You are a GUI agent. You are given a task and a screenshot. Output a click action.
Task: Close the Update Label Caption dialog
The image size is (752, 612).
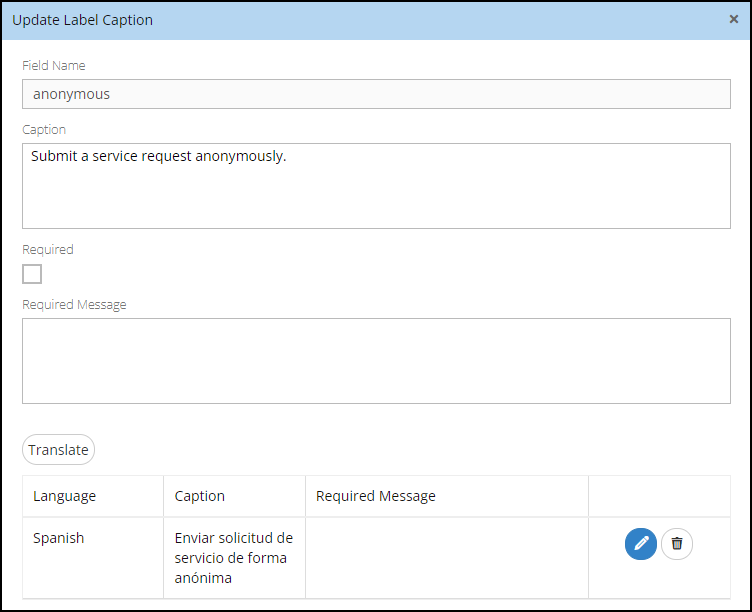click(x=733, y=19)
